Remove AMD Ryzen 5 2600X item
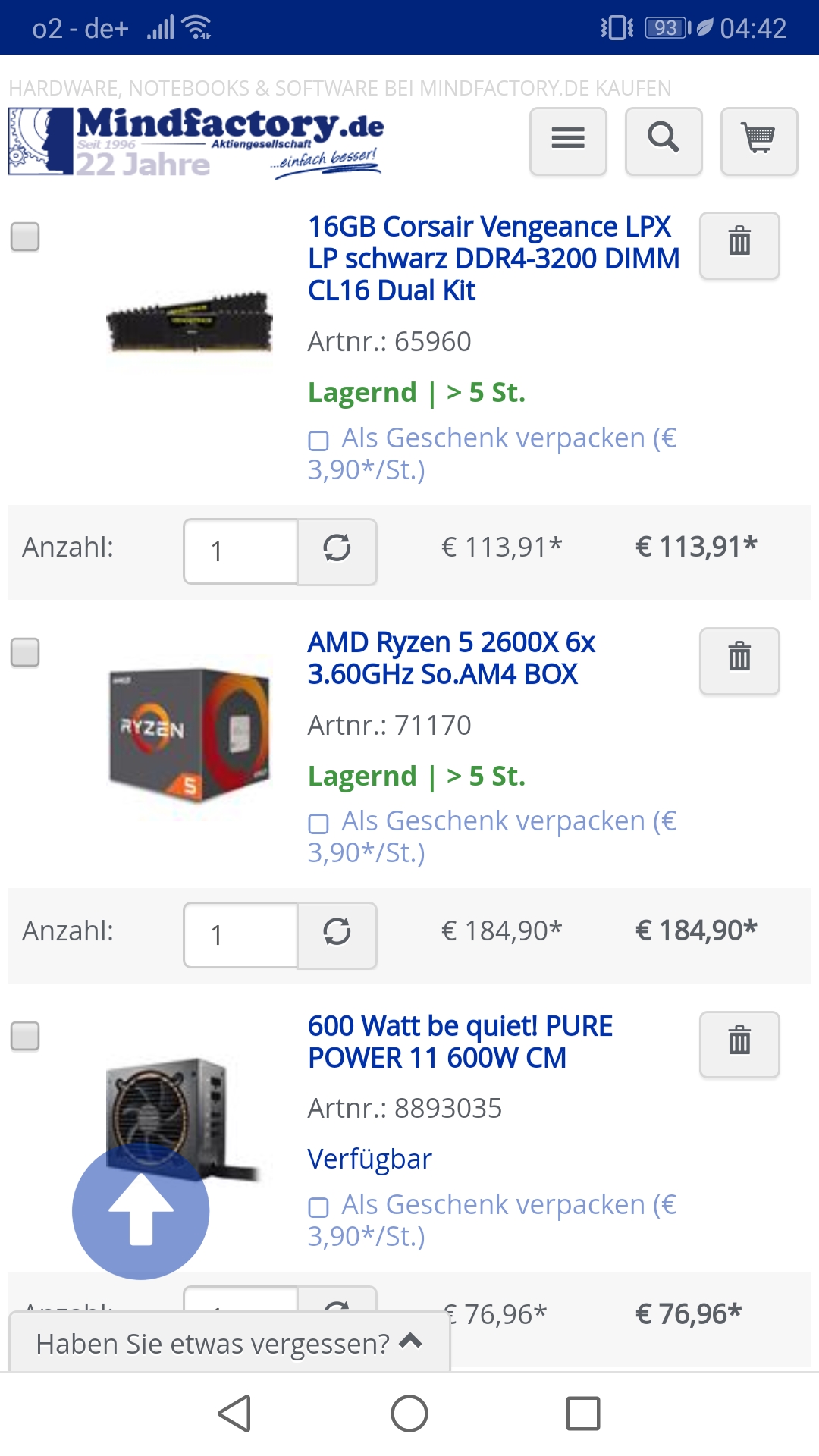Image resolution: width=819 pixels, height=1456 pixels. pyautogui.click(x=739, y=660)
